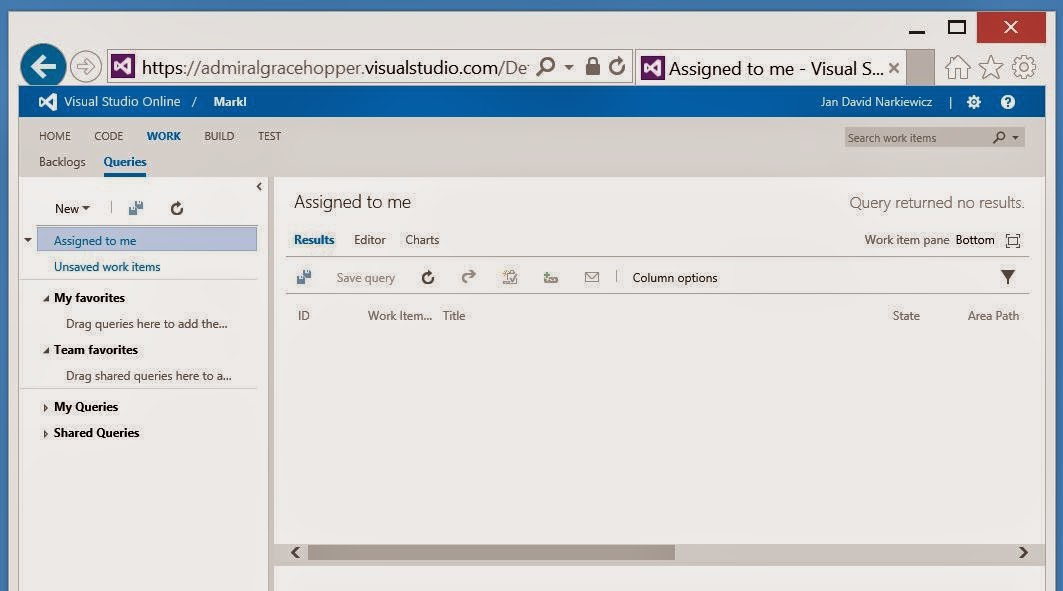Screen dimensions: 1063x591
Task: Click the Visual Studio Online link
Action: (122, 102)
